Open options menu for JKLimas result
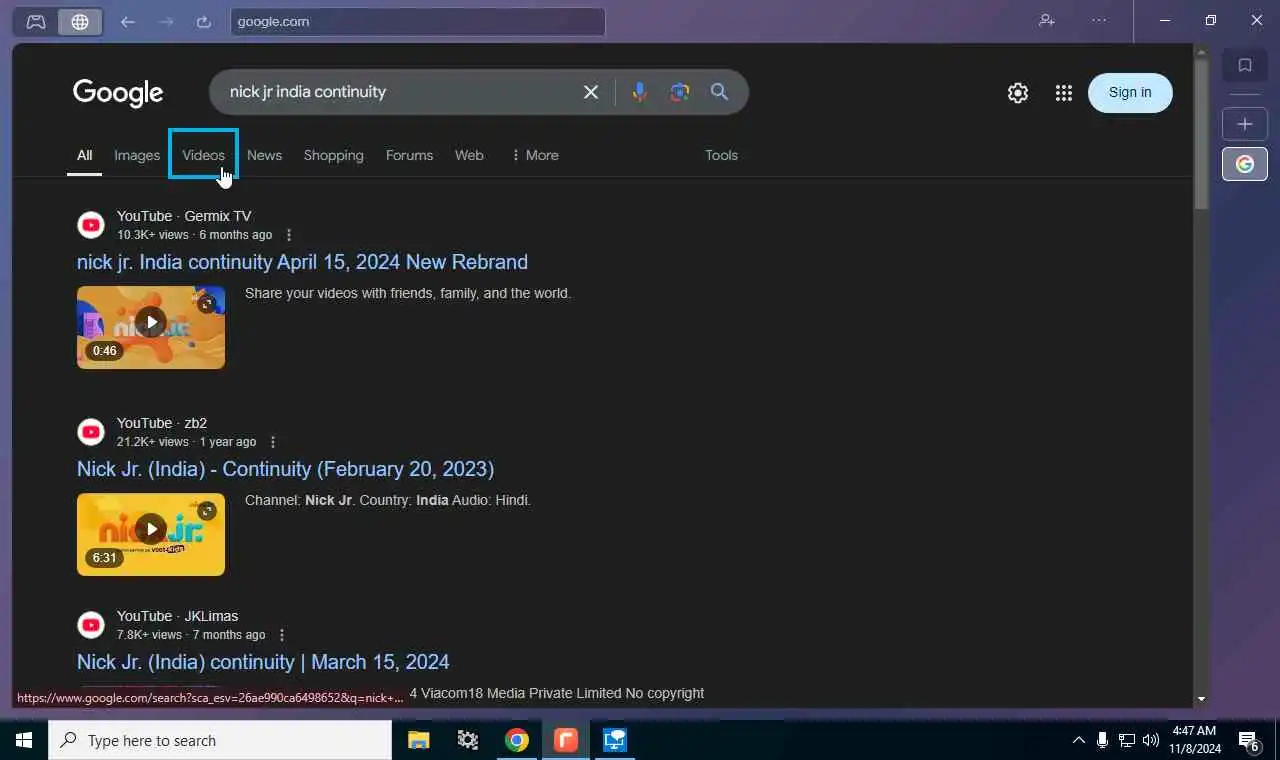1280x760 pixels. point(282,635)
